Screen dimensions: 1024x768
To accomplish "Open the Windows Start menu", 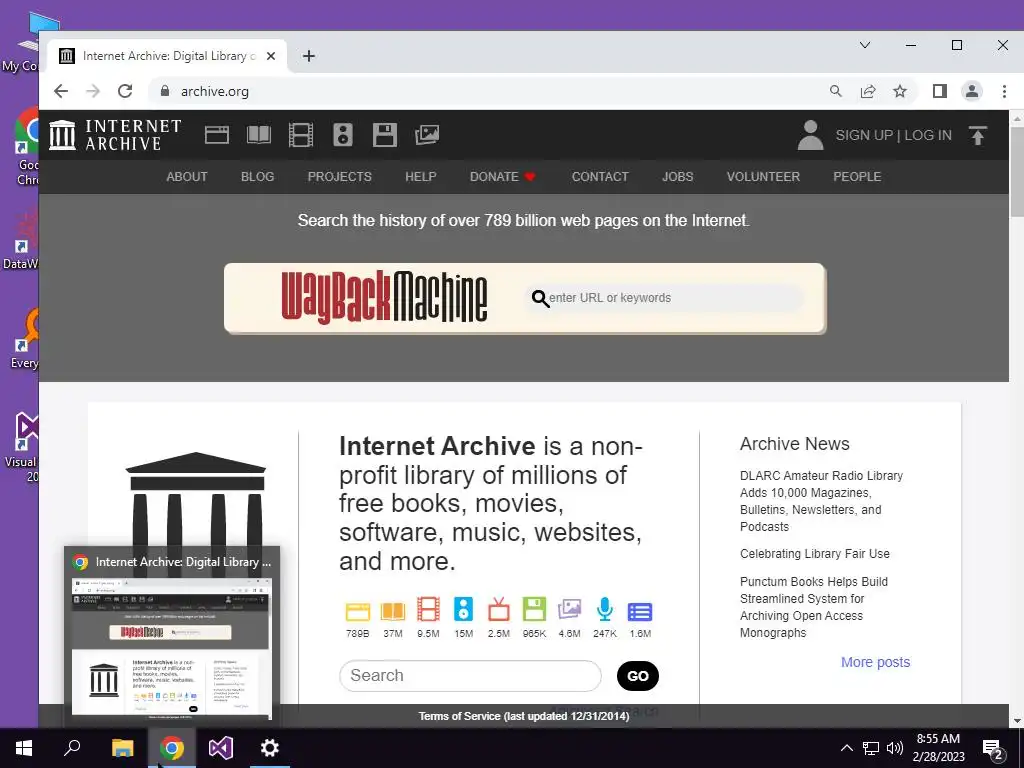I will (24, 748).
